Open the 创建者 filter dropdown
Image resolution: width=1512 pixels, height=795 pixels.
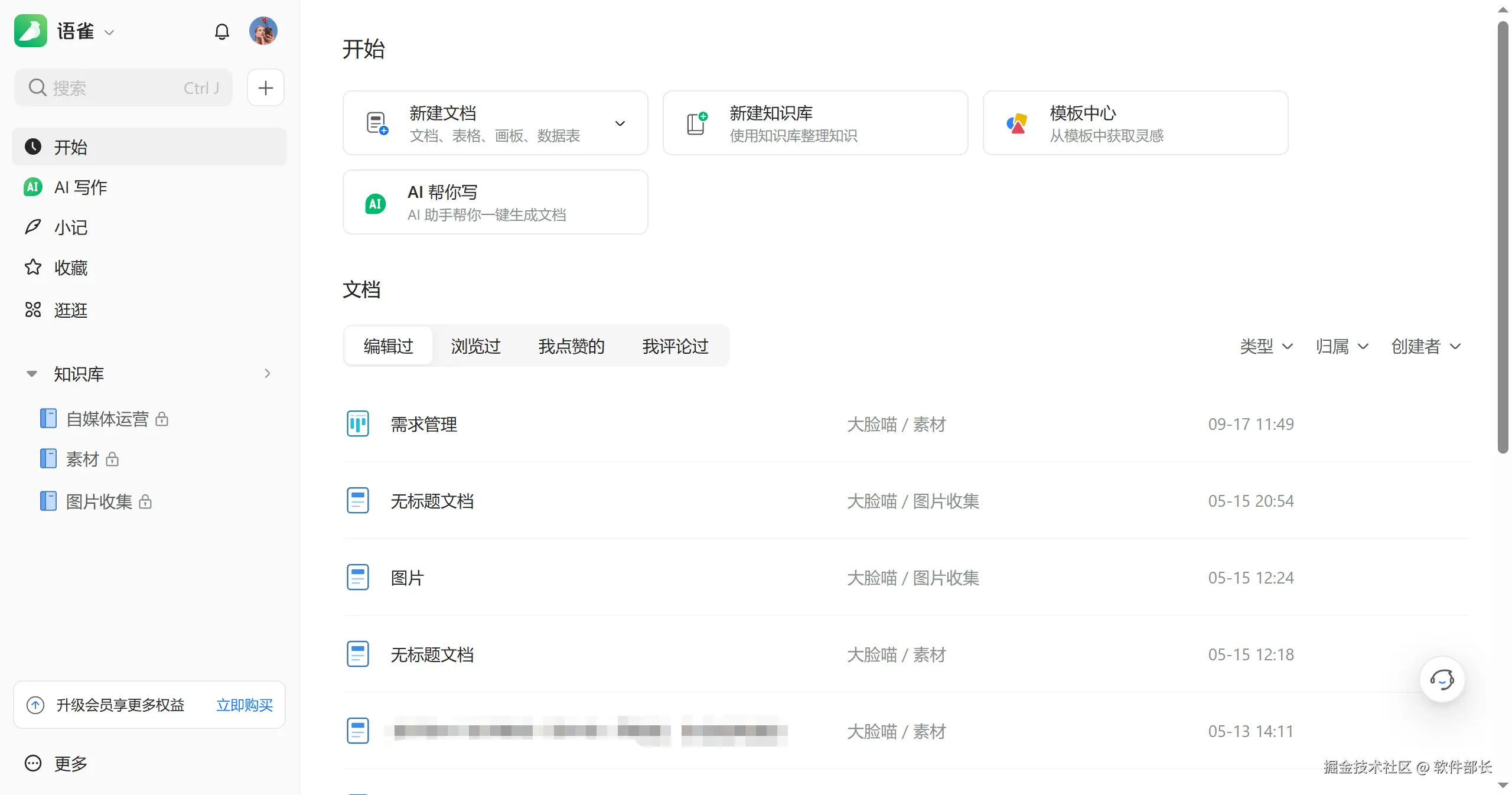click(1425, 346)
